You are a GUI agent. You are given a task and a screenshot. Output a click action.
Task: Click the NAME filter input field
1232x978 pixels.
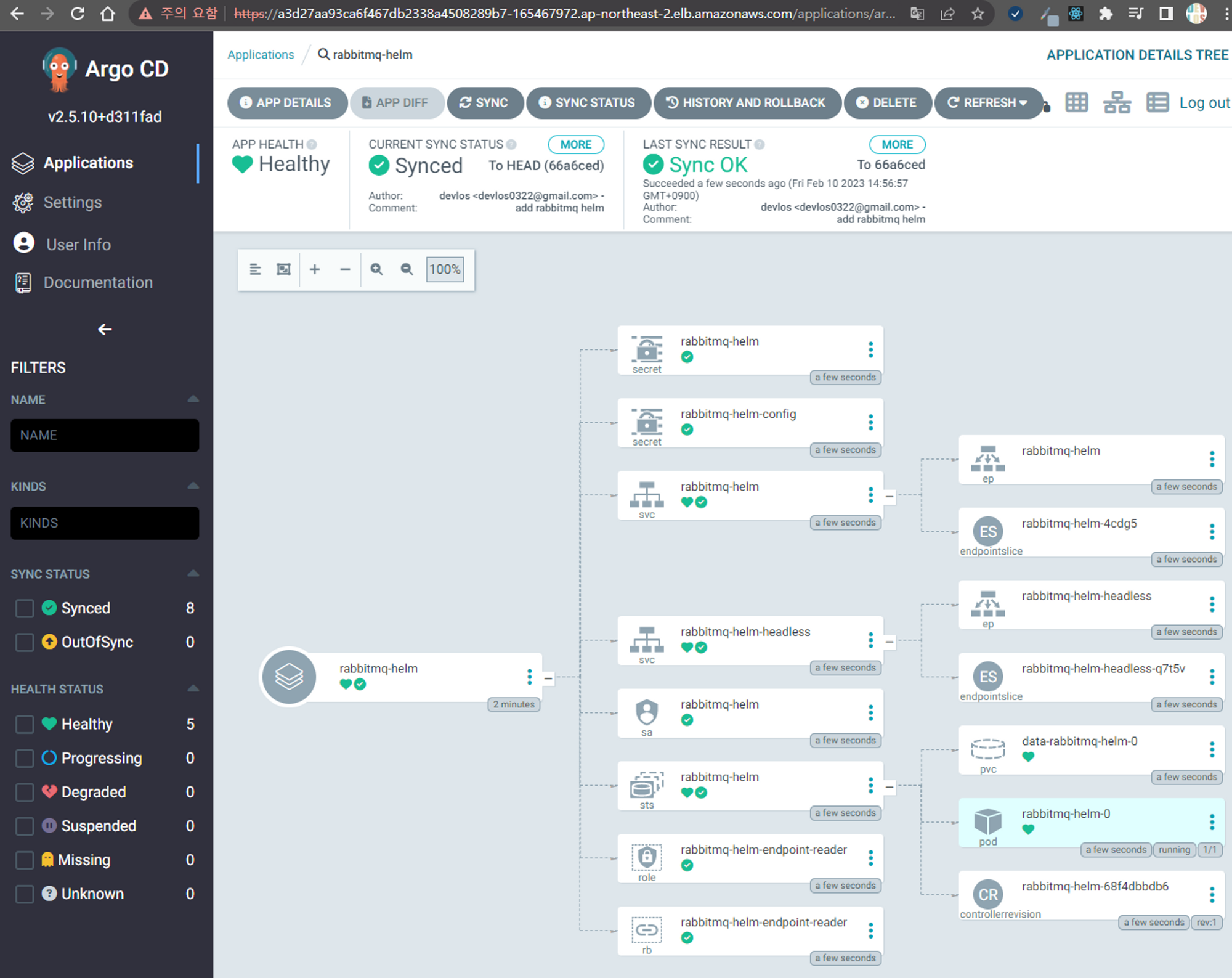(105, 435)
